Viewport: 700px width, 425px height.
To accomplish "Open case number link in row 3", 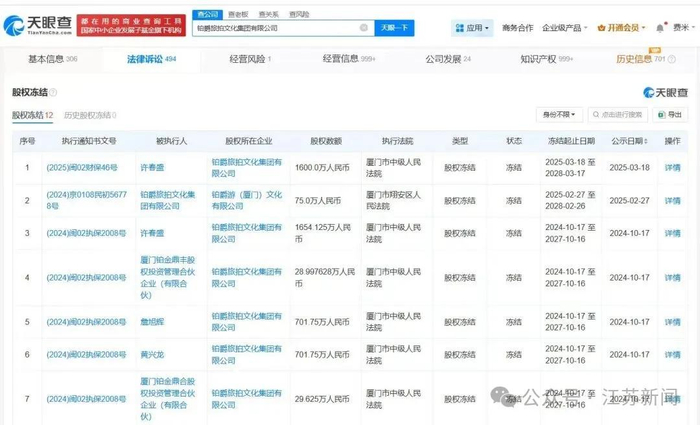I will tap(86, 233).
